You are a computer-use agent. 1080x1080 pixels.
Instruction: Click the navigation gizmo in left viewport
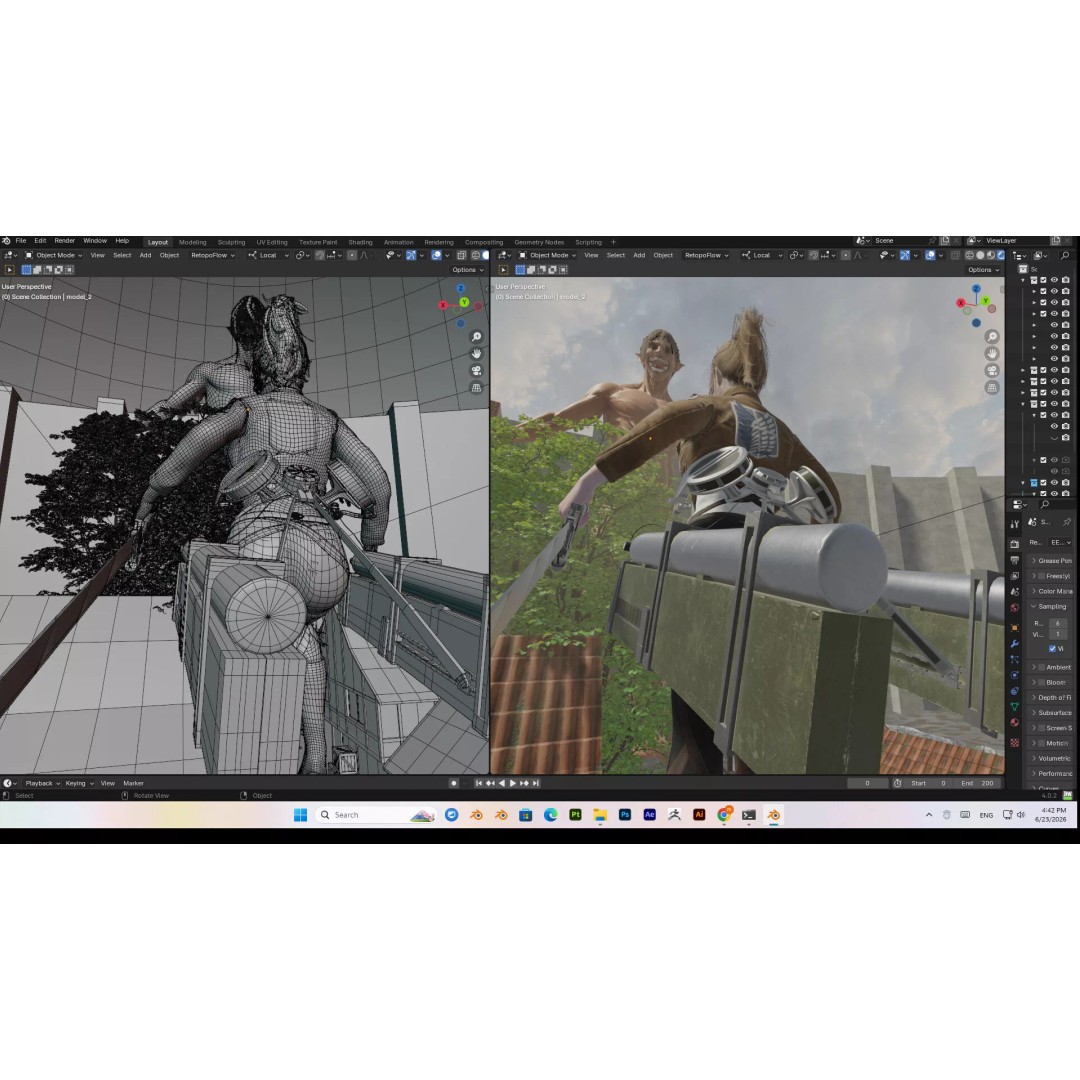[x=460, y=305]
